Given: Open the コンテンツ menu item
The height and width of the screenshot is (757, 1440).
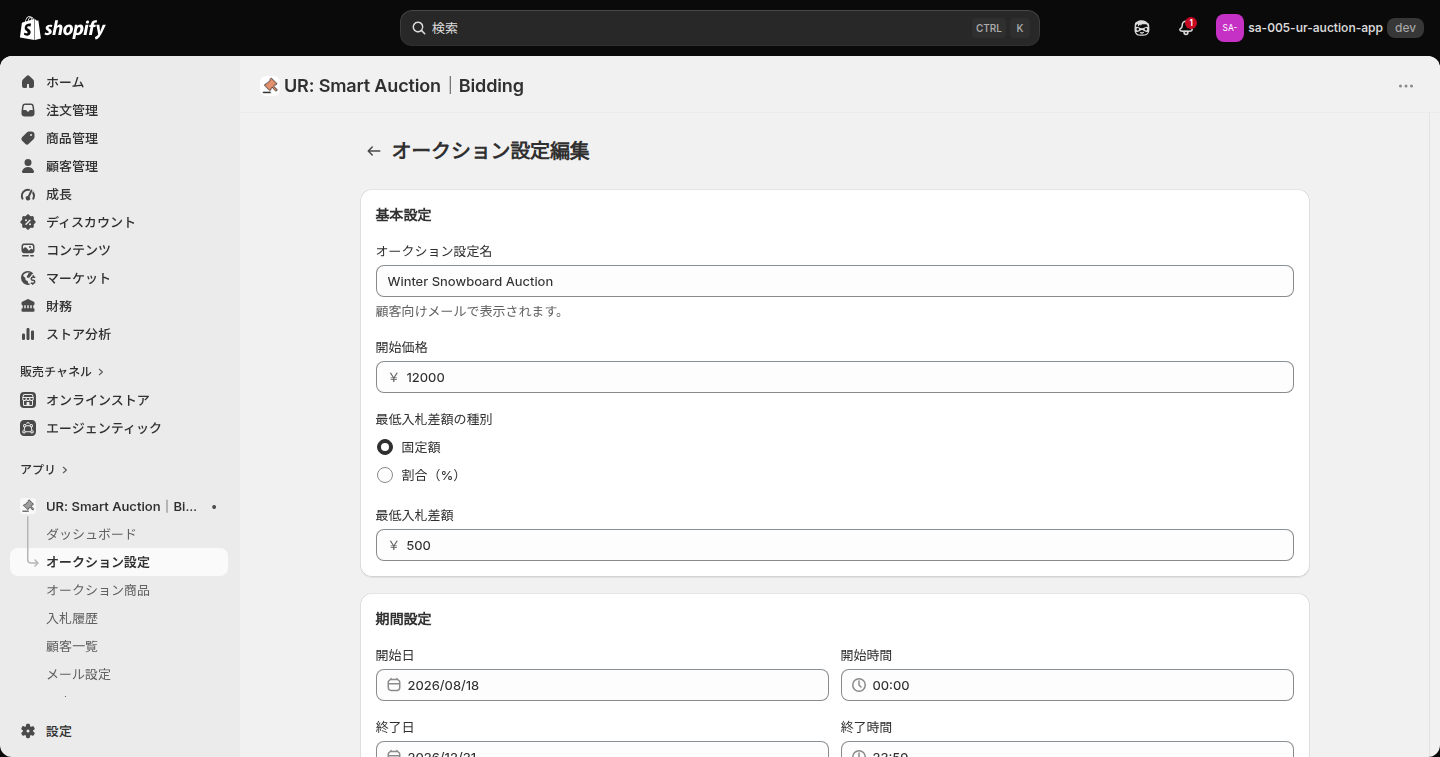Looking at the screenshot, I should point(119,250).
